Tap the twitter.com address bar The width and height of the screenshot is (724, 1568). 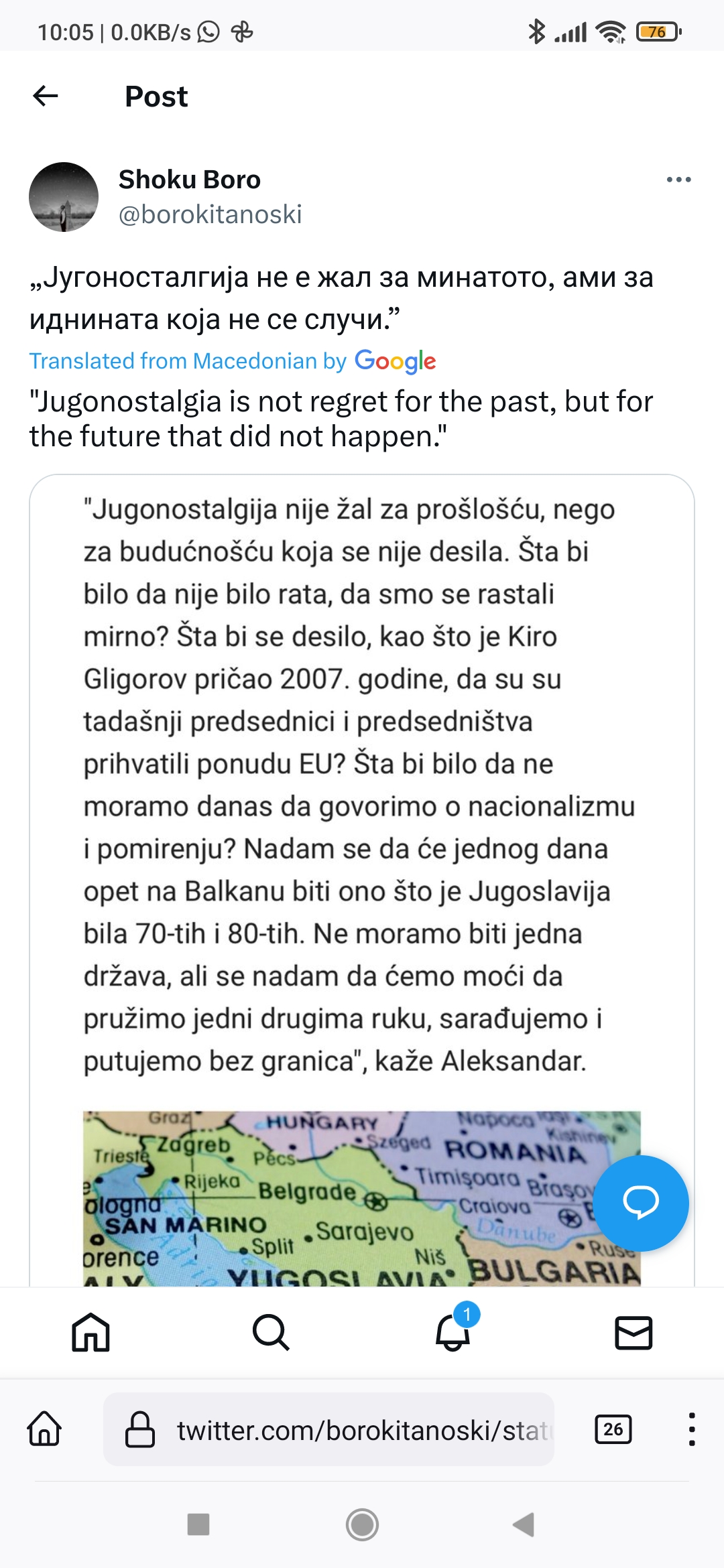point(362,1430)
